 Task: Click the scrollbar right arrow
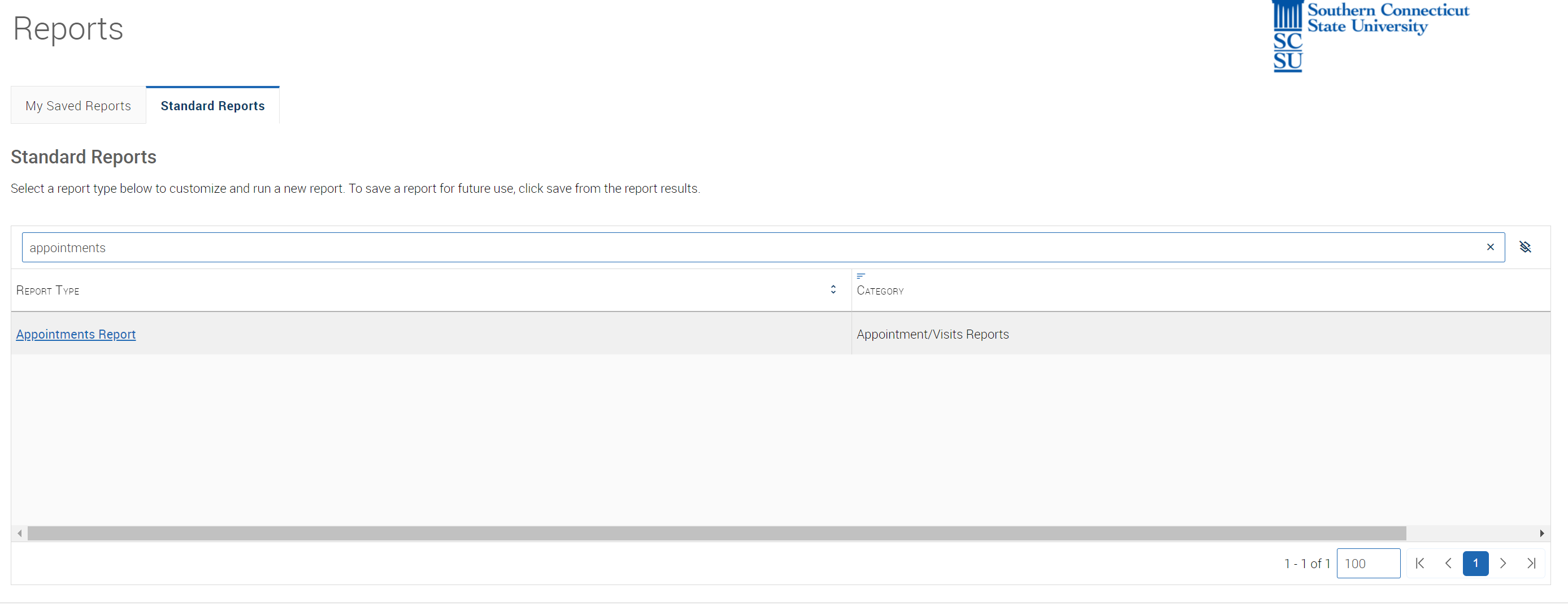[1541, 534]
